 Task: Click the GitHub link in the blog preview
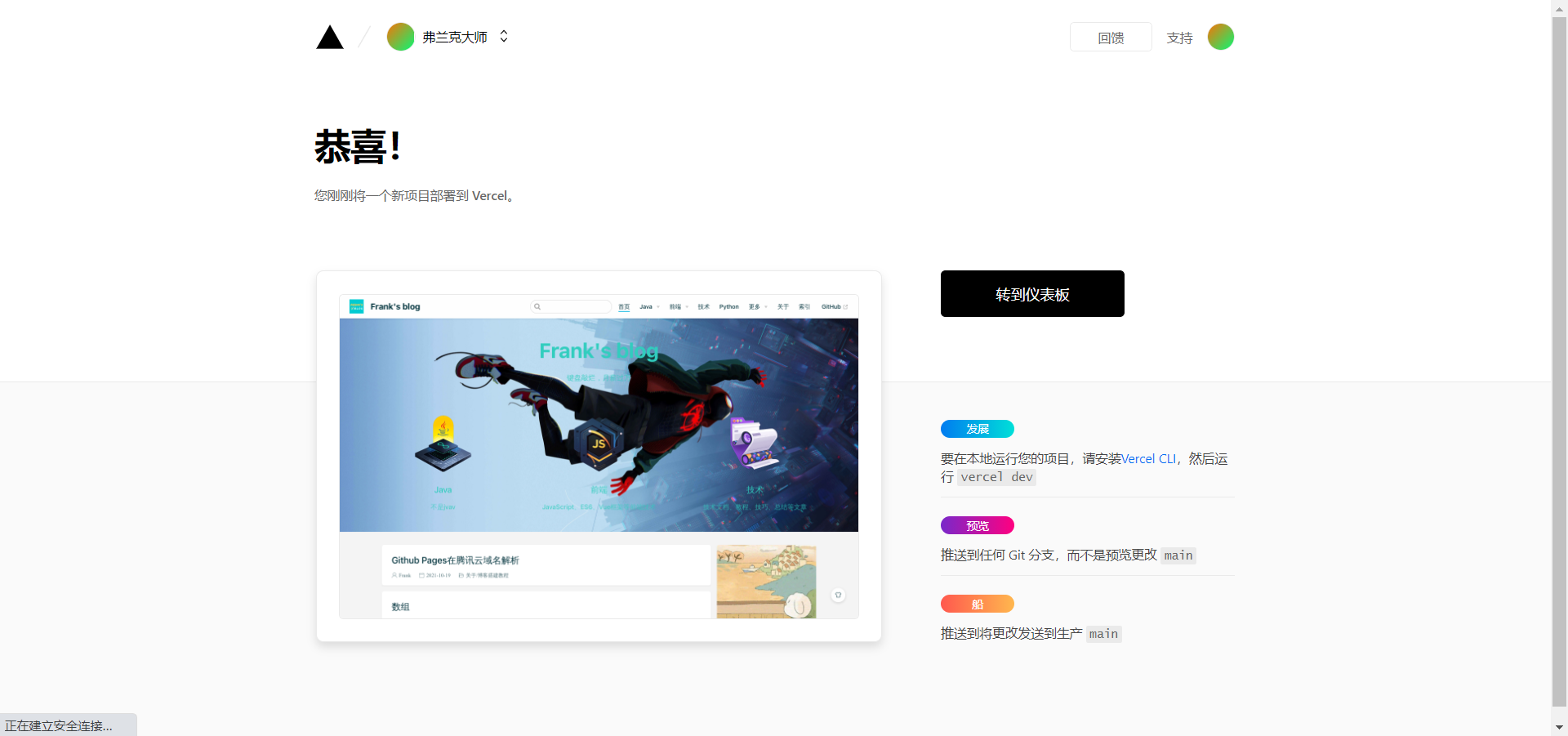(x=834, y=307)
